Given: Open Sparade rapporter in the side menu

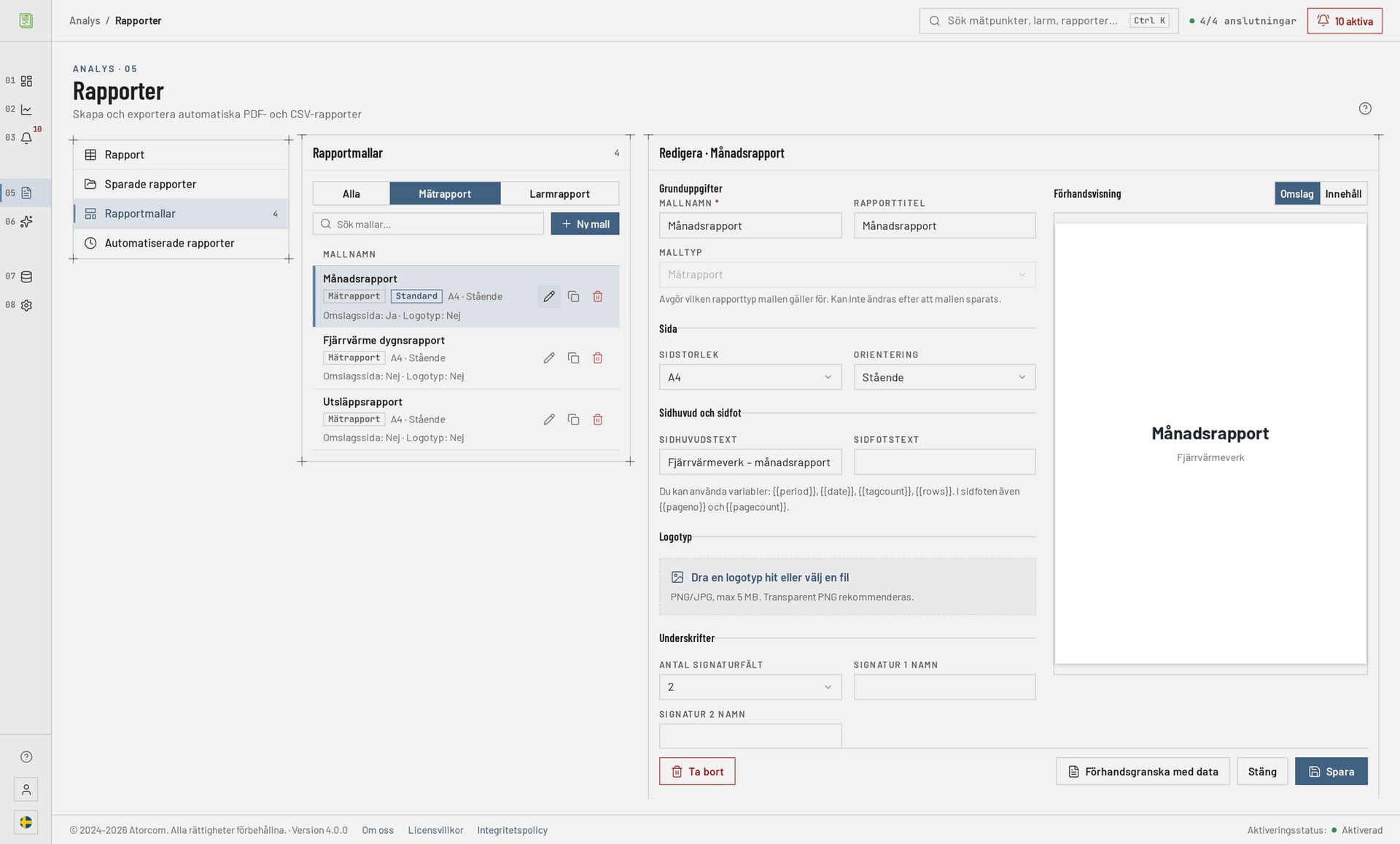Looking at the screenshot, I should [x=181, y=184].
